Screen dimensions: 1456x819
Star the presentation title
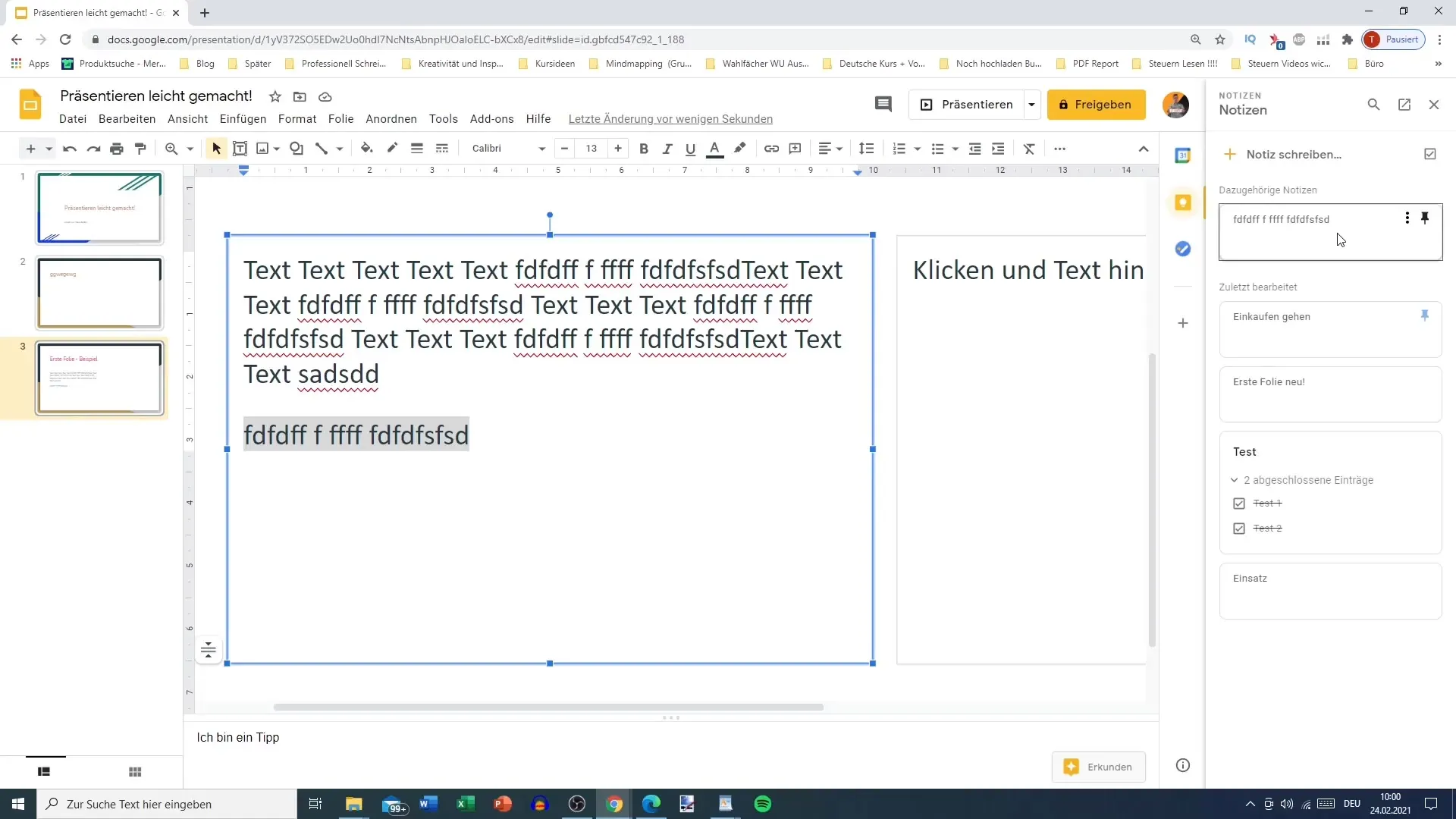[275, 96]
